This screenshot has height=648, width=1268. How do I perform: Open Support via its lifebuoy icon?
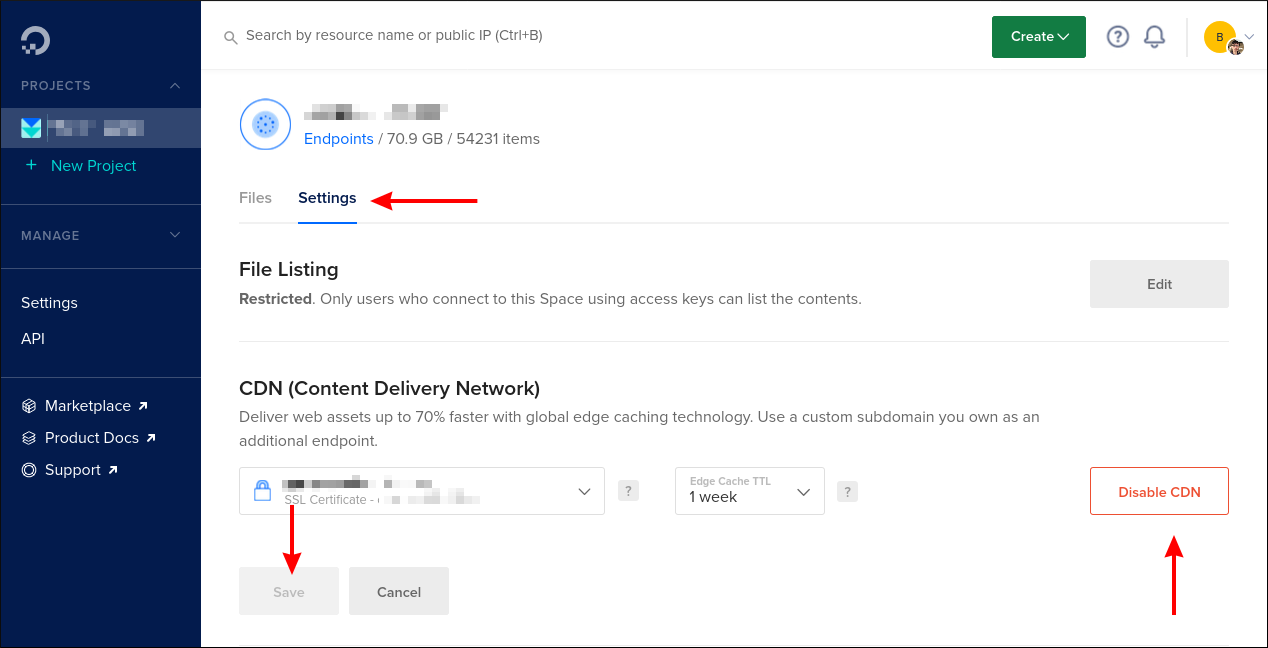[28, 469]
